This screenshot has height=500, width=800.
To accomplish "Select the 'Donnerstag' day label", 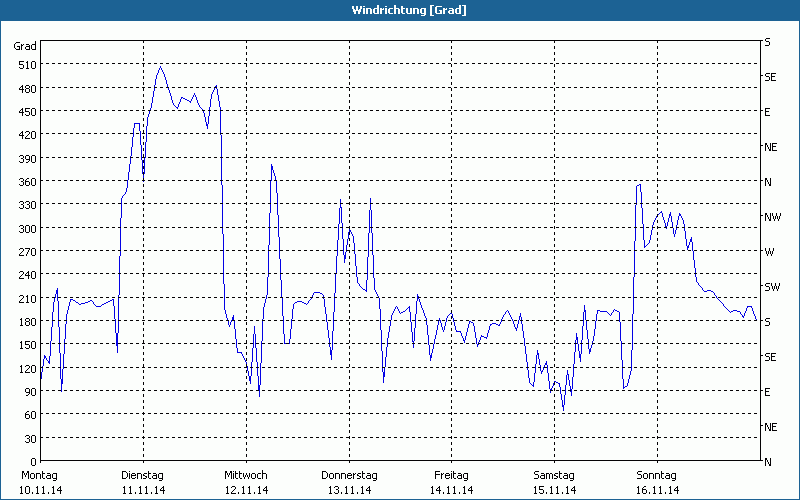I will [349, 476].
